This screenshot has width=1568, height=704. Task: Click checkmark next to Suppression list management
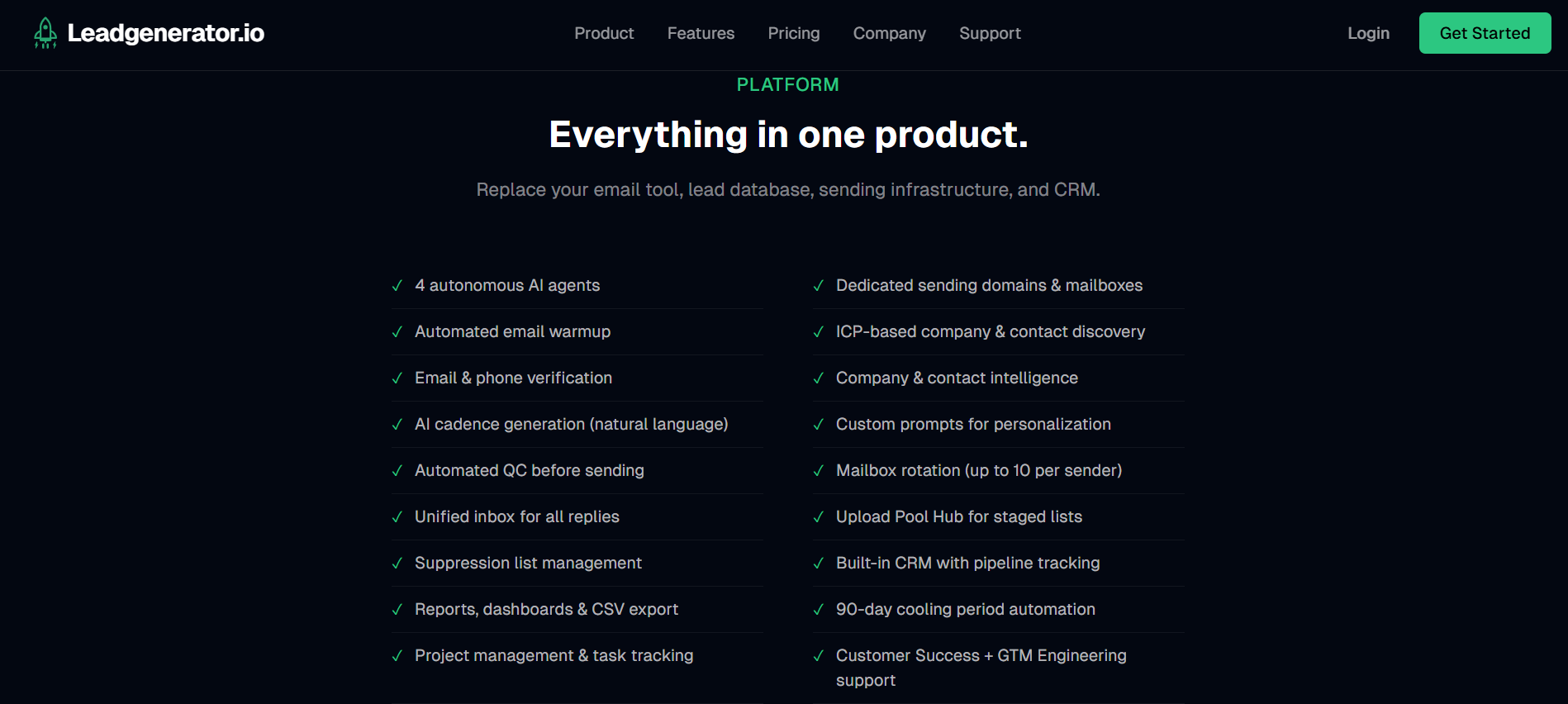click(397, 564)
